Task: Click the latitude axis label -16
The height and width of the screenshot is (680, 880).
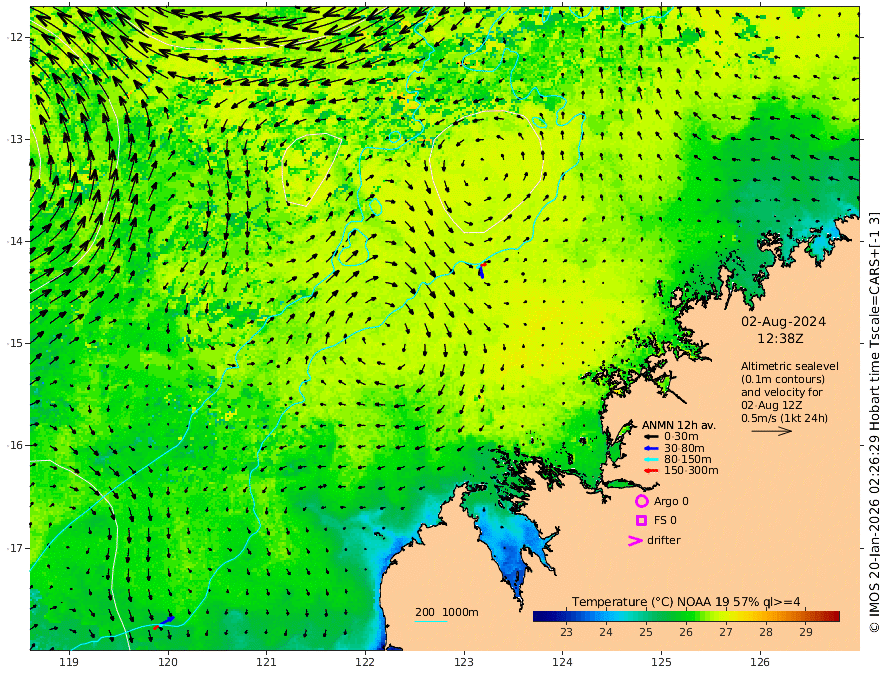Action: click(15, 445)
